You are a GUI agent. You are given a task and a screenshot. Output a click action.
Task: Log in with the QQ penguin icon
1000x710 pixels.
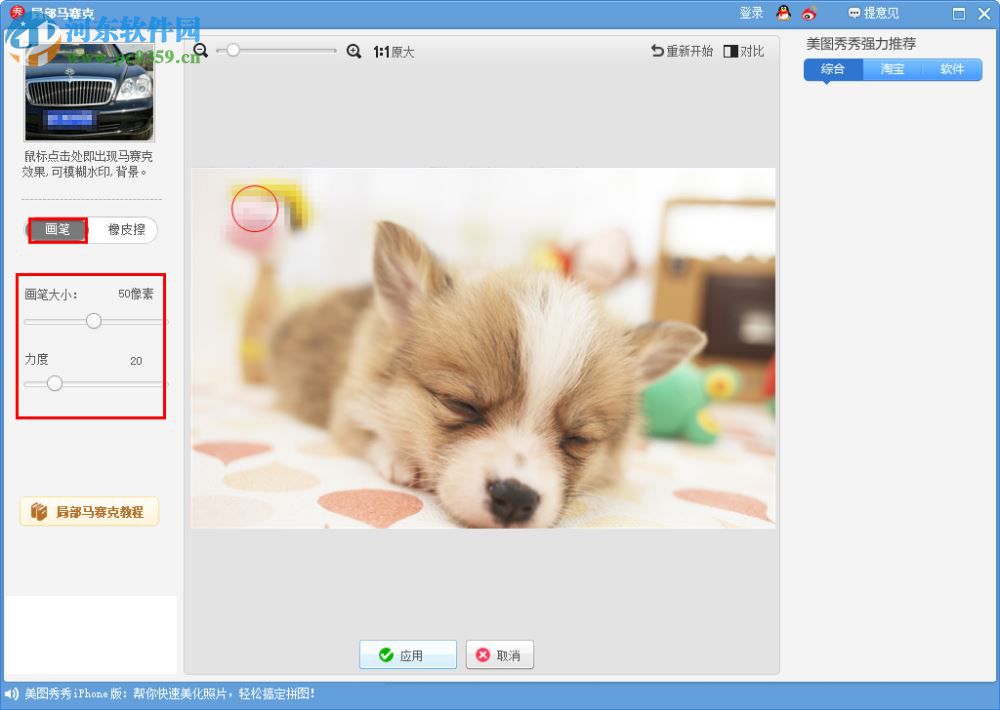[x=784, y=13]
